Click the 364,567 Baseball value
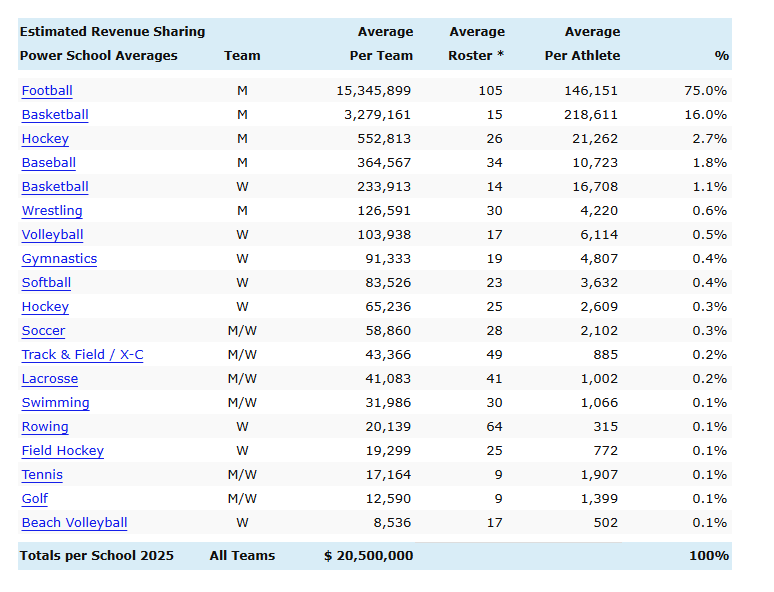 click(384, 163)
